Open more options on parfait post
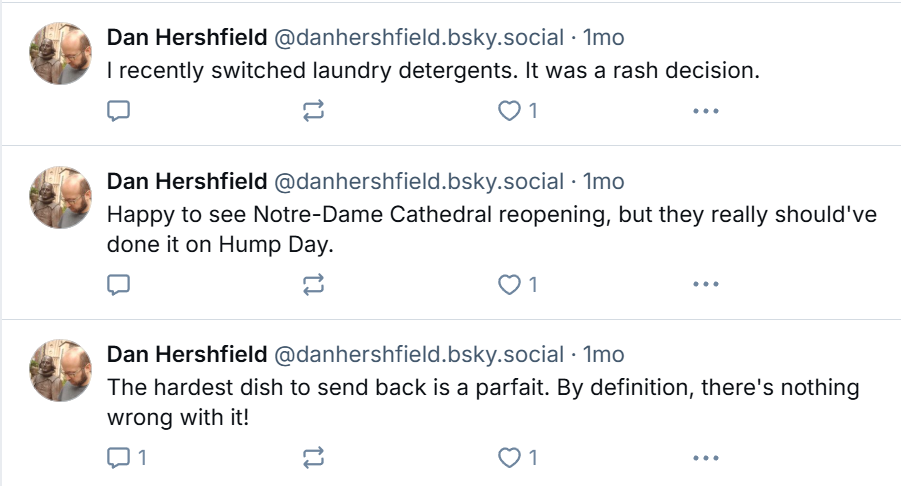Viewport: 901px width, 486px height. coord(706,458)
